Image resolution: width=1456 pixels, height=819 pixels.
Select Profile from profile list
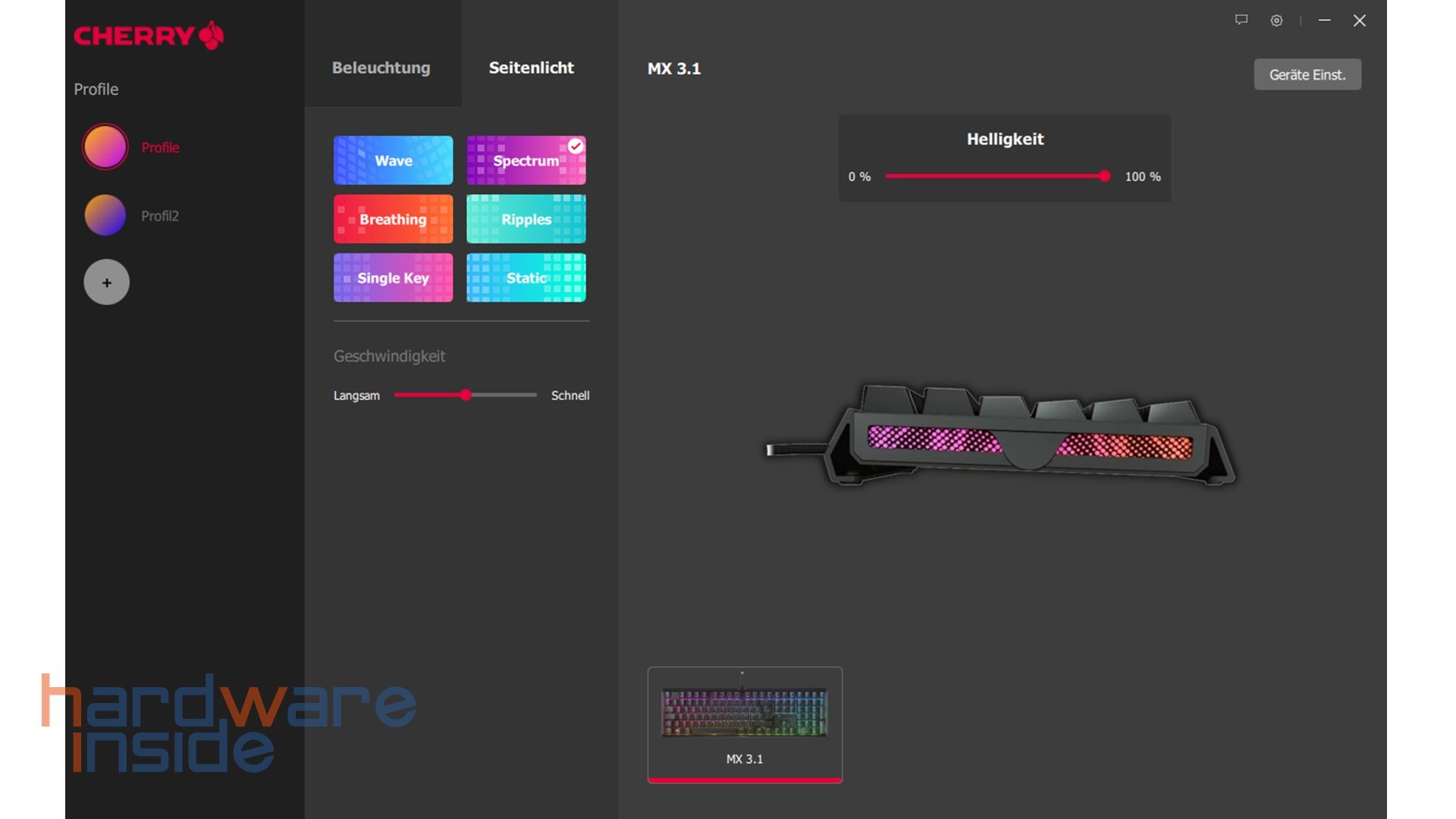coord(159,147)
